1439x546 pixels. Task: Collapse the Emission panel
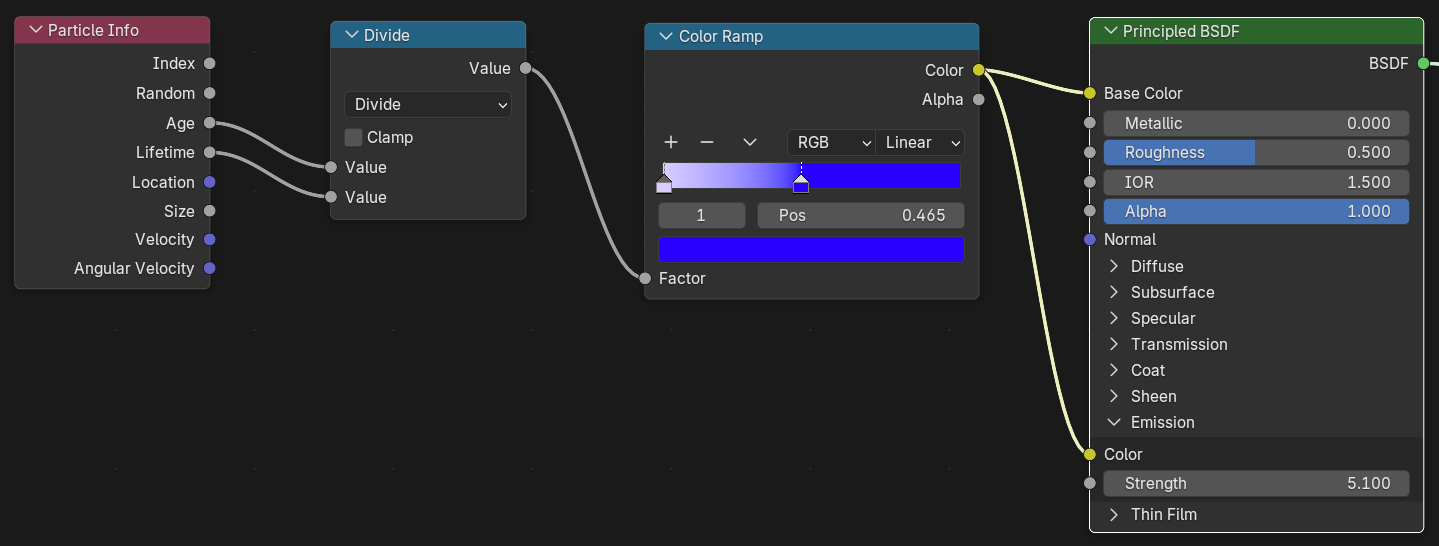(1114, 422)
